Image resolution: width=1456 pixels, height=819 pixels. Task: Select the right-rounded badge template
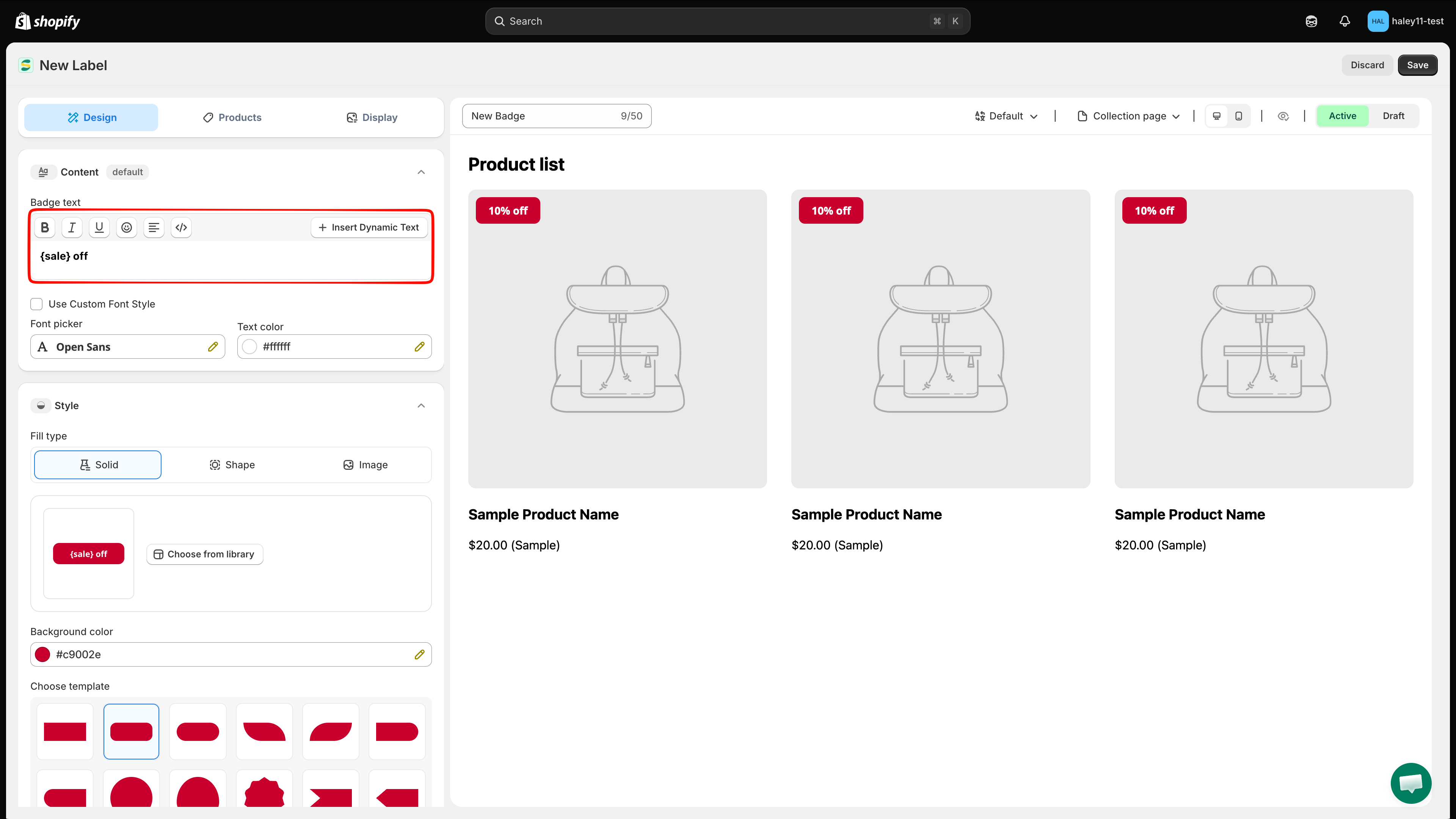[397, 731]
